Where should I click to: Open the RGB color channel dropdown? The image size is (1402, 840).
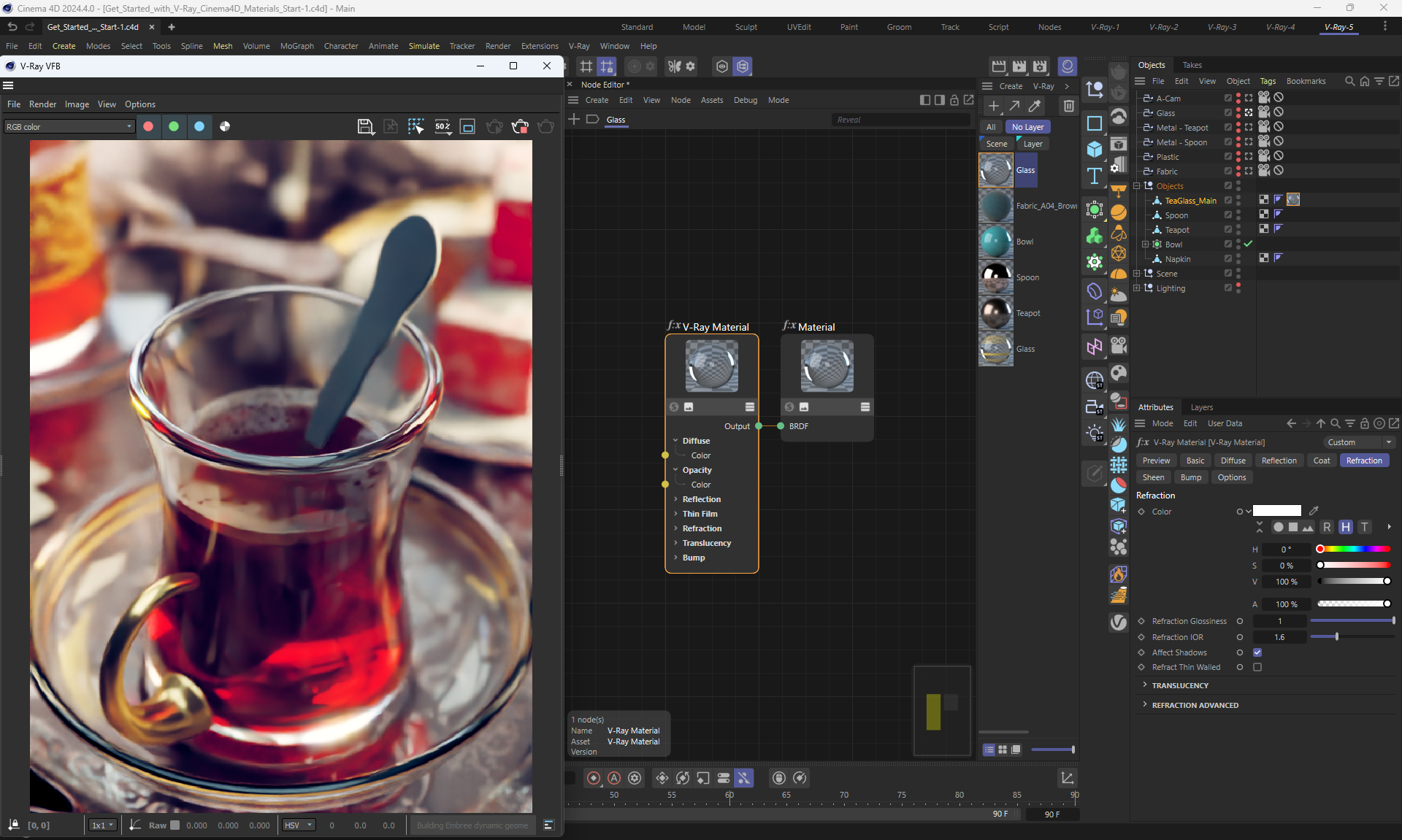pyautogui.click(x=69, y=126)
